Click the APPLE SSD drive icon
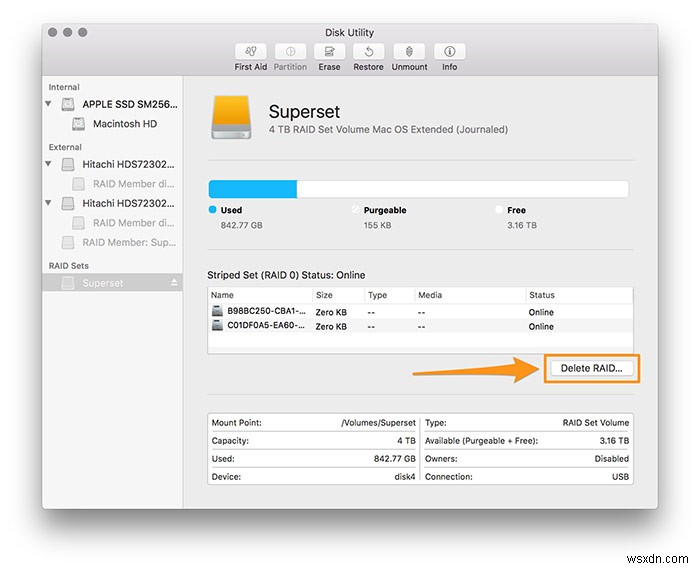Image resolution: width=700 pixels, height=569 pixels. pos(68,104)
